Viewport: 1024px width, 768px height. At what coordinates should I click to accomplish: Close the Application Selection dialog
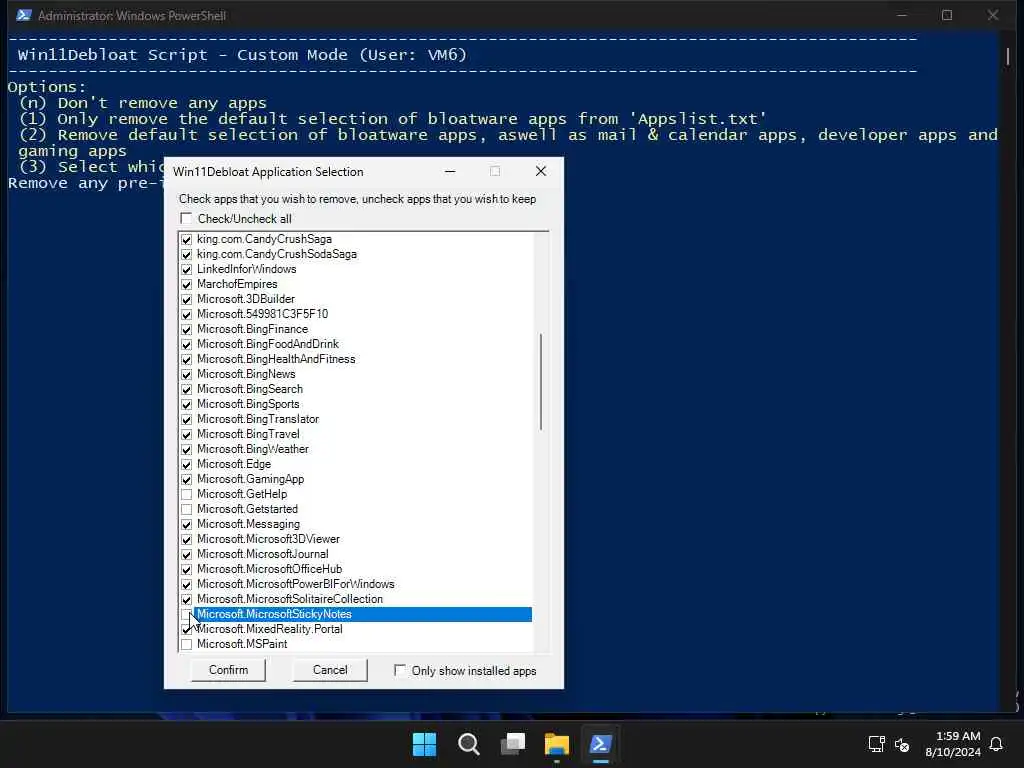(x=541, y=171)
